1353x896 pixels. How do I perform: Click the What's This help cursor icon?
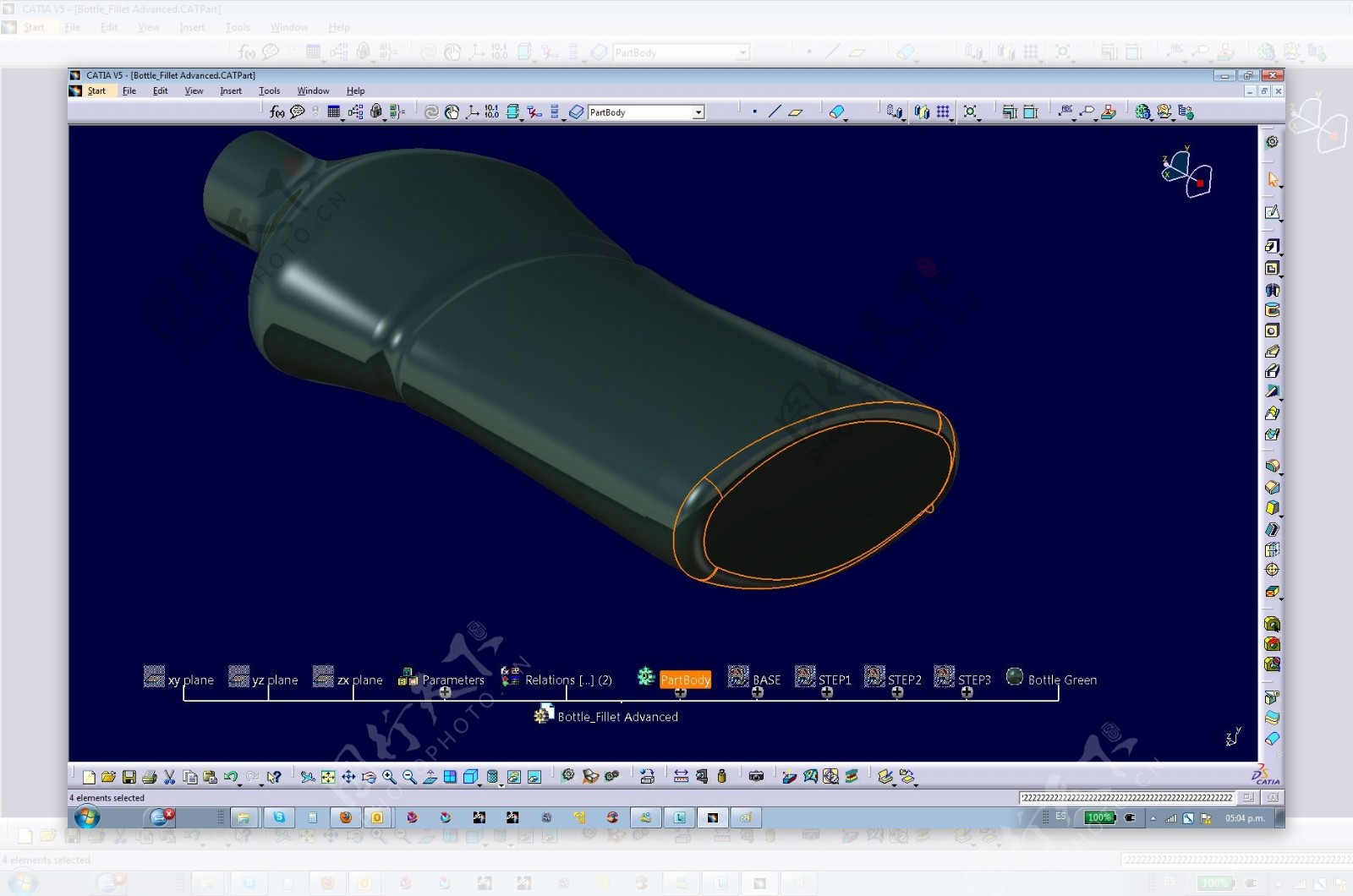274,776
